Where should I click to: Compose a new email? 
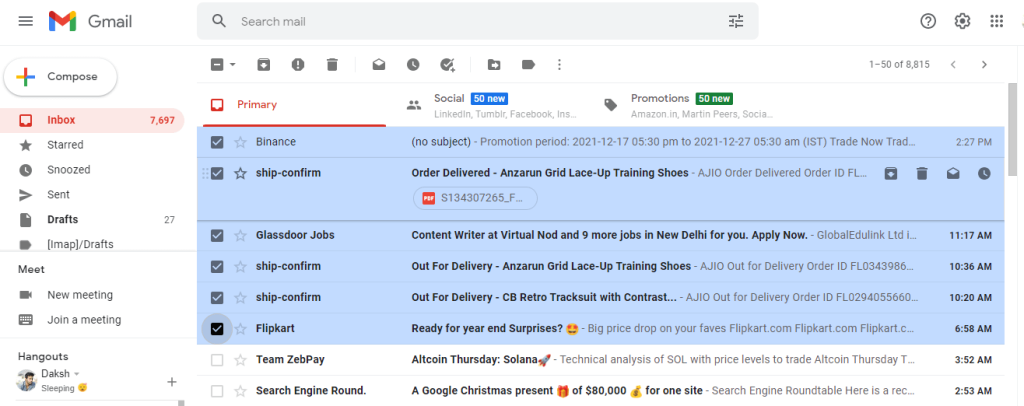tap(60, 76)
